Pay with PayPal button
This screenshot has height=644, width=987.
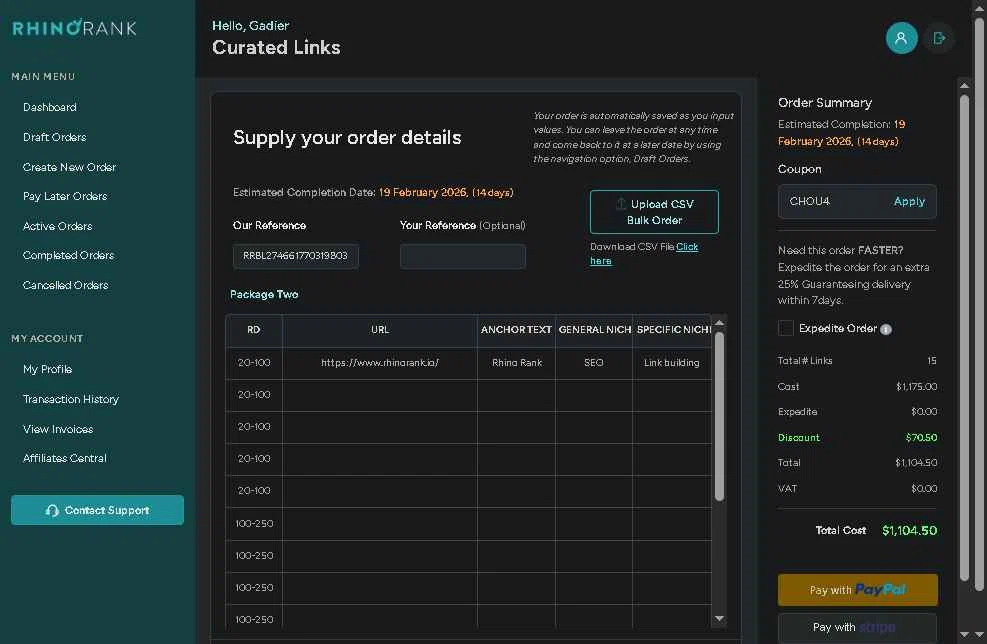[x=857, y=590]
